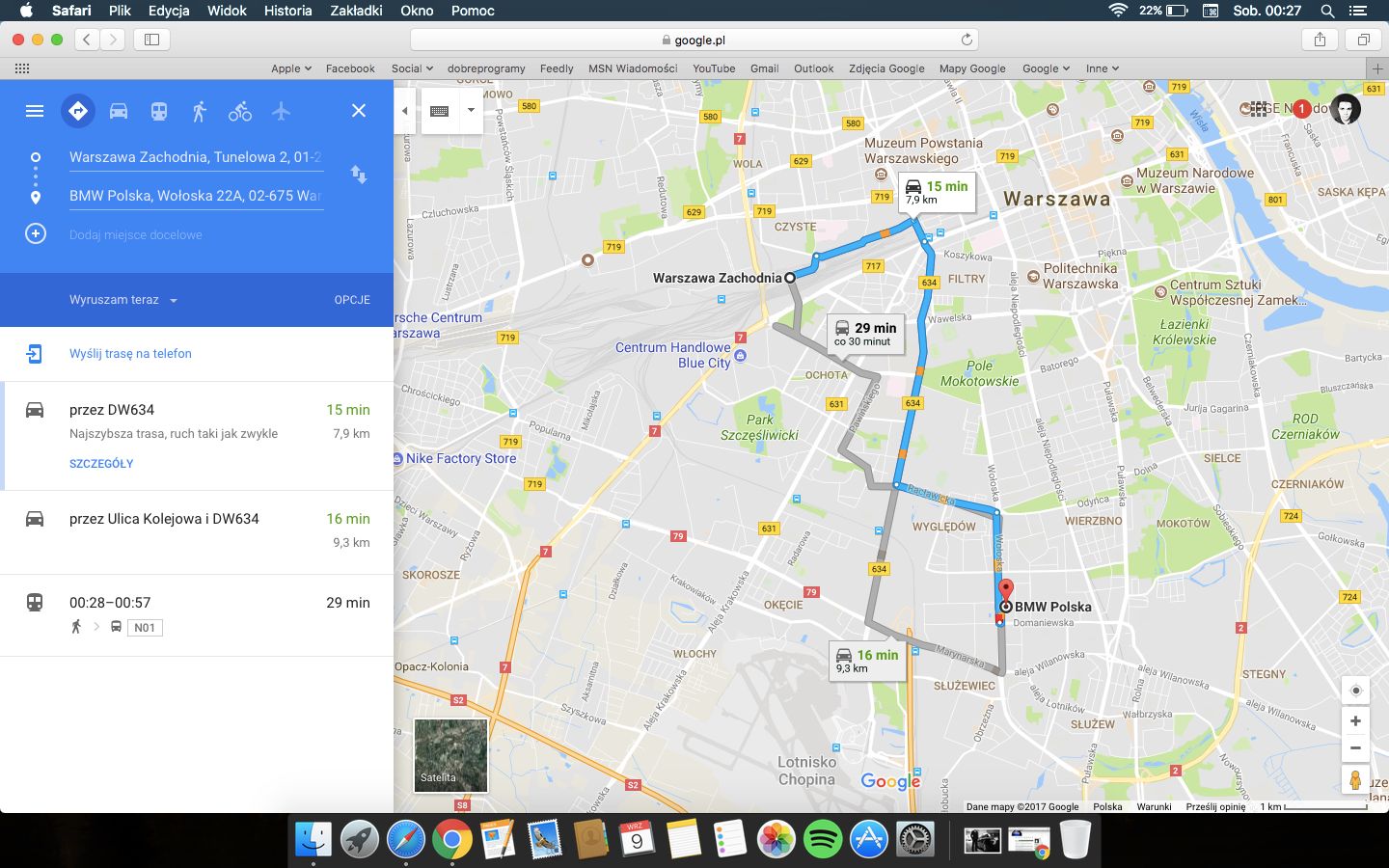Choose the driving car travel mode
This screenshot has width=1389, height=868.
tap(119, 111)
